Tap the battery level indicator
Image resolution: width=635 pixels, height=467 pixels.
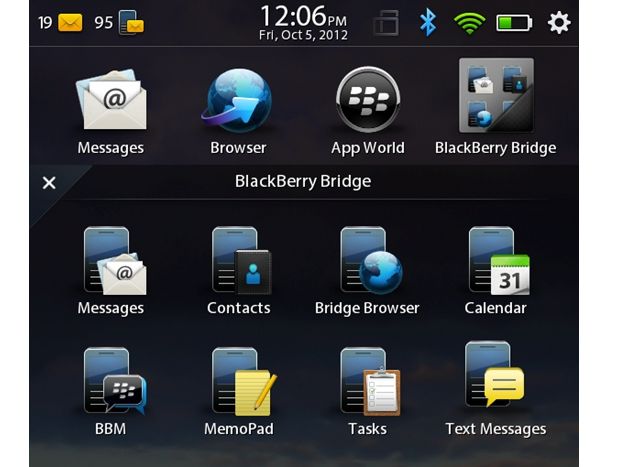coord(514,23)
